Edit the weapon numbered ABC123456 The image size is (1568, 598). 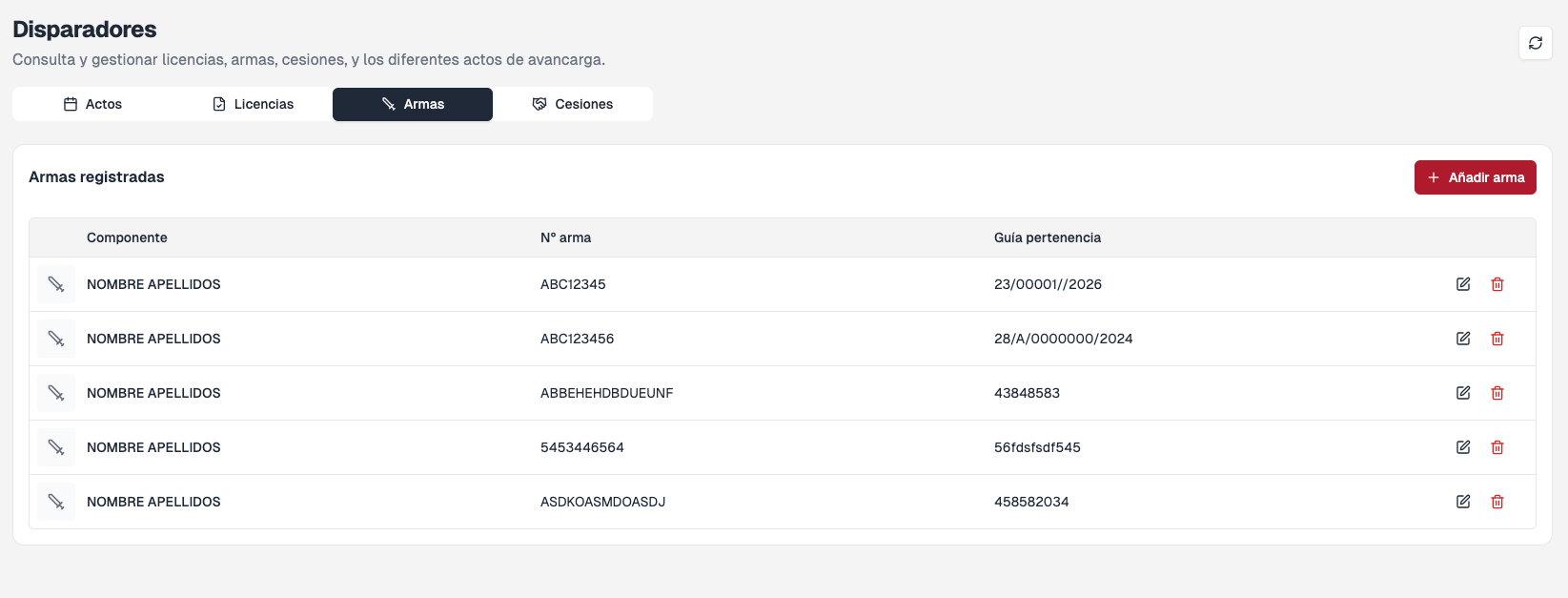1463,339
